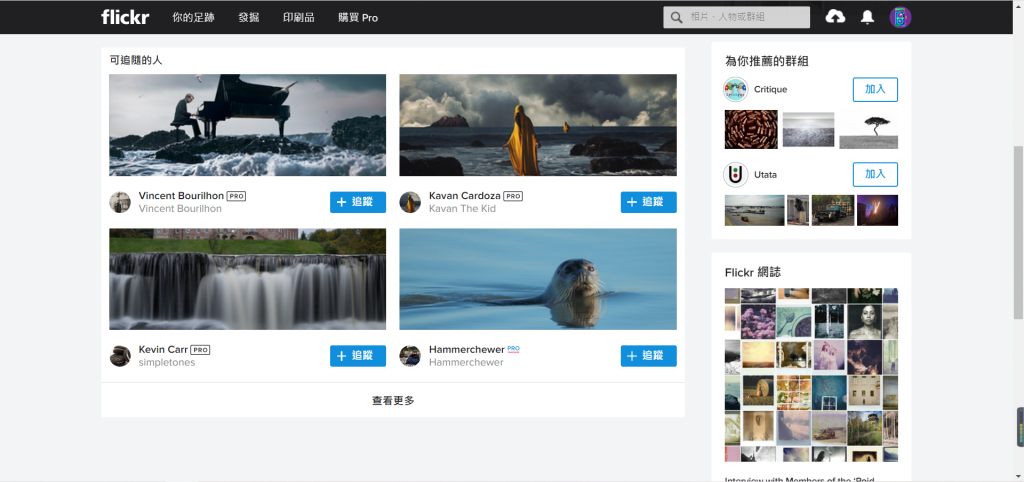The height and width of the screenshot is (482, 1024).
Task: Click PRO badge next to Hammerchewer
Action: (x=514, y=349)
